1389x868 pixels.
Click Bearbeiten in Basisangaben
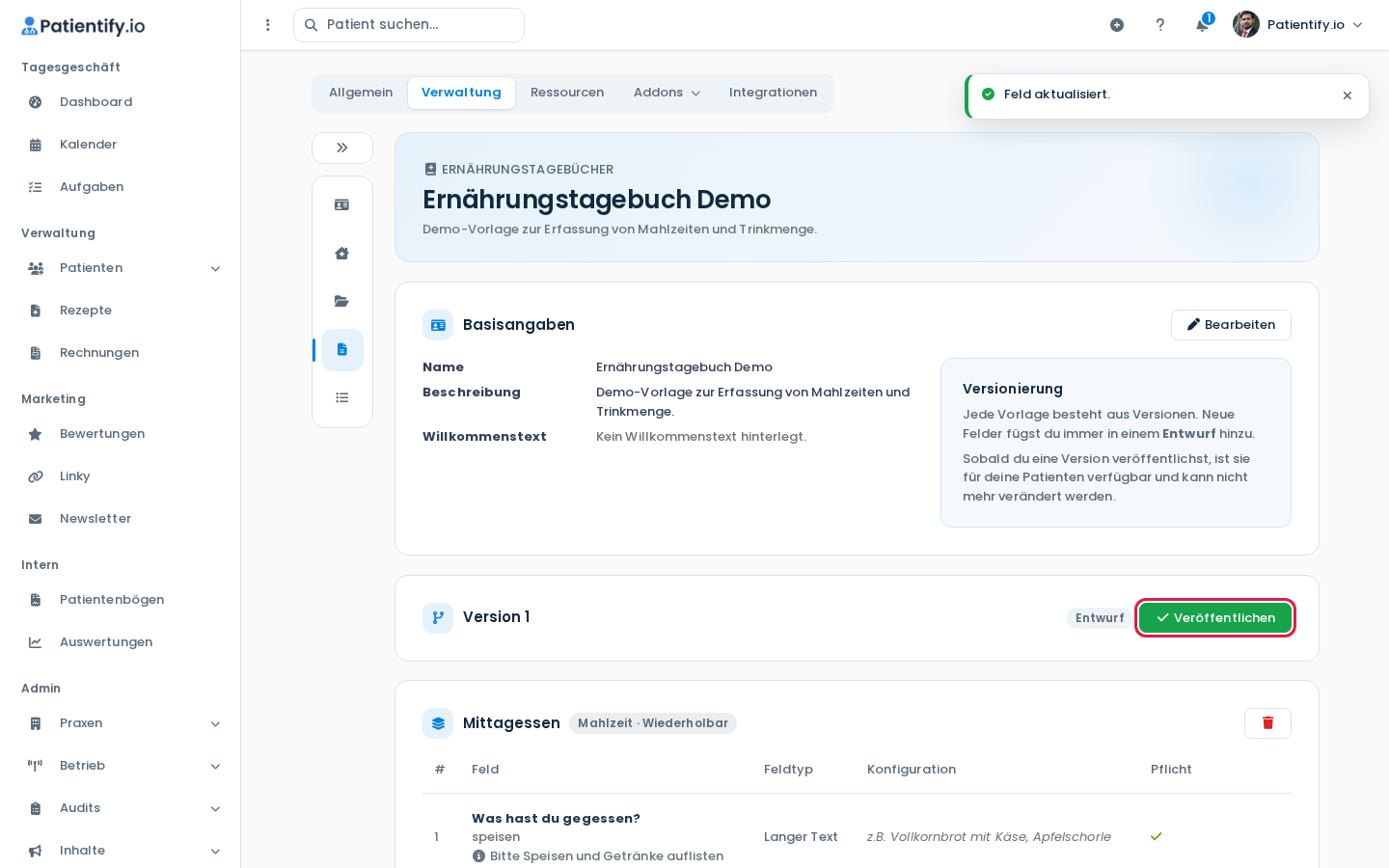coord(1231,325)
